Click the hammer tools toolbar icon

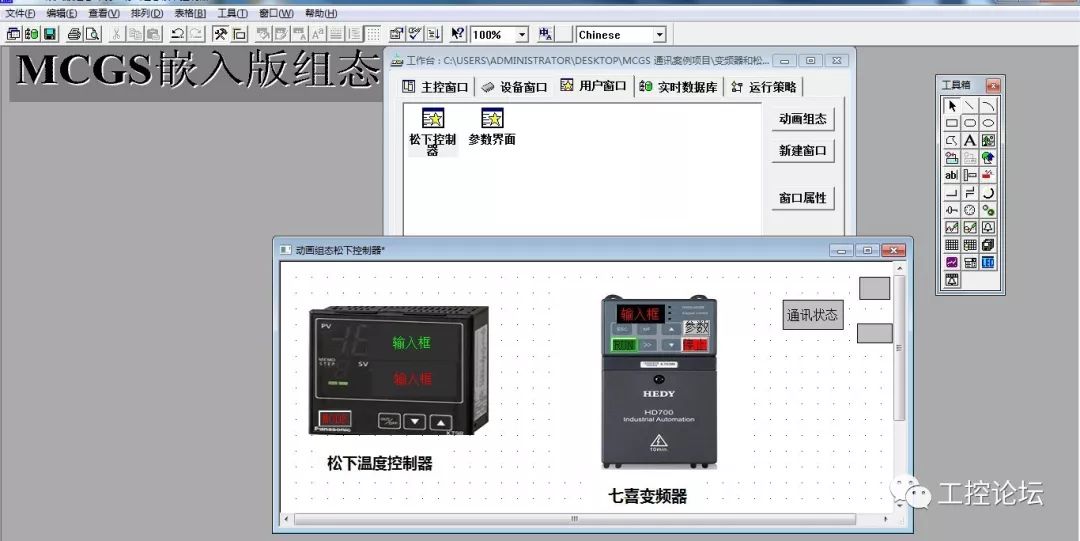220,34
